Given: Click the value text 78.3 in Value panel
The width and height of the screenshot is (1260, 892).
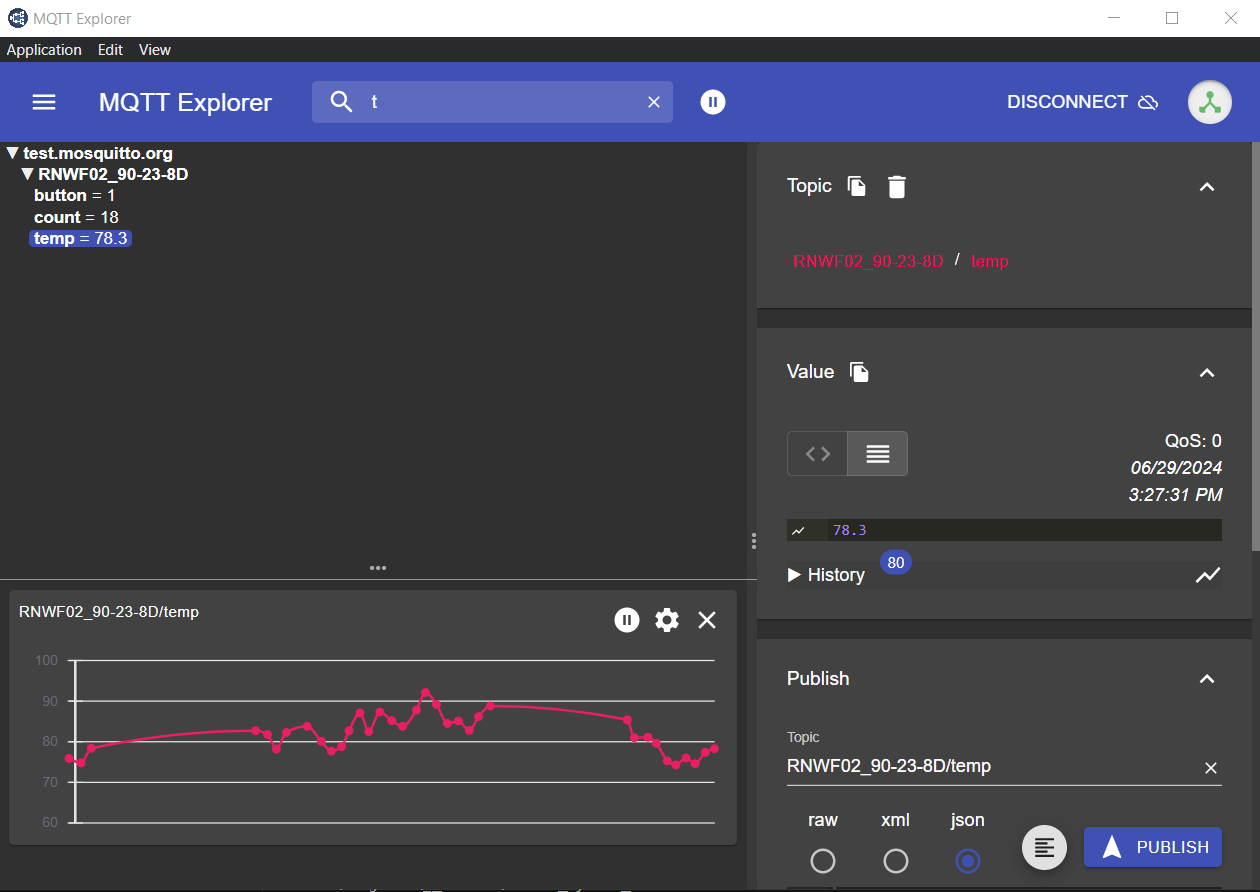Looking at the screenshot, I should coord(850,531).
